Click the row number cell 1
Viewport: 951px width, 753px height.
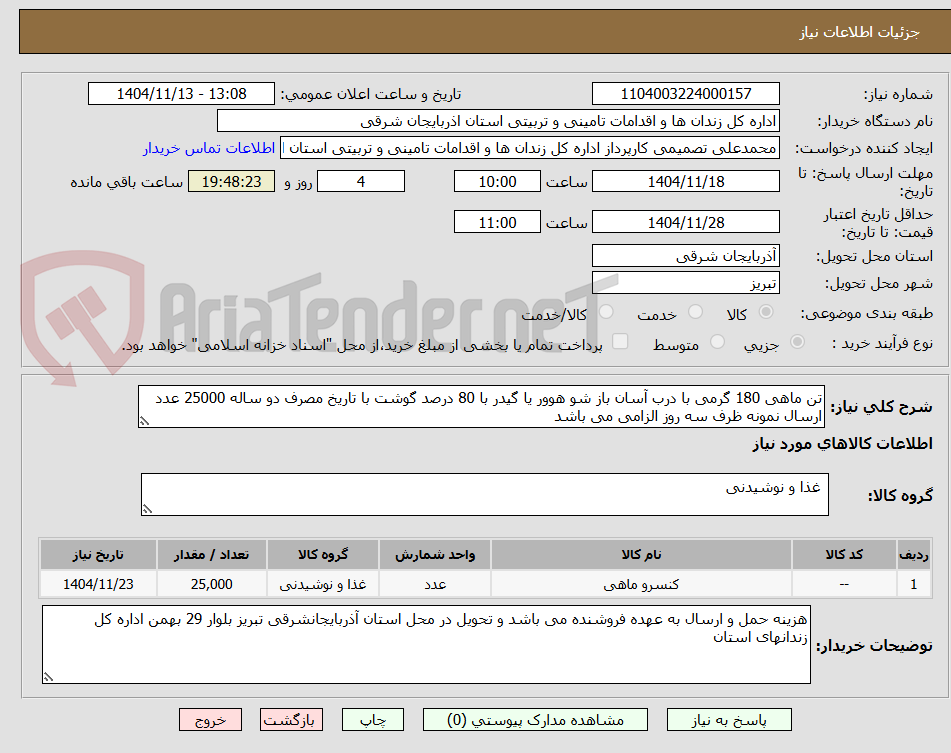(x=913, y=584)
